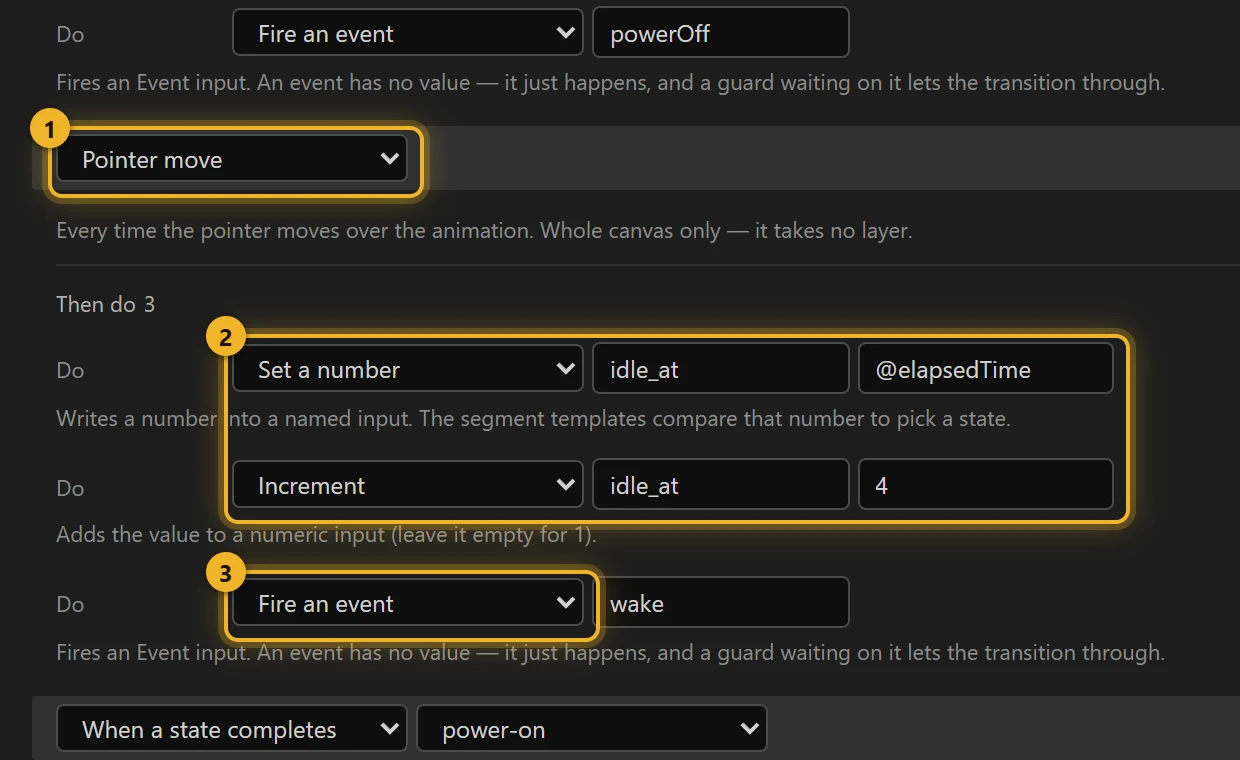
Task: Click the Pointer move help description text
Action: (x=484, y=230)
